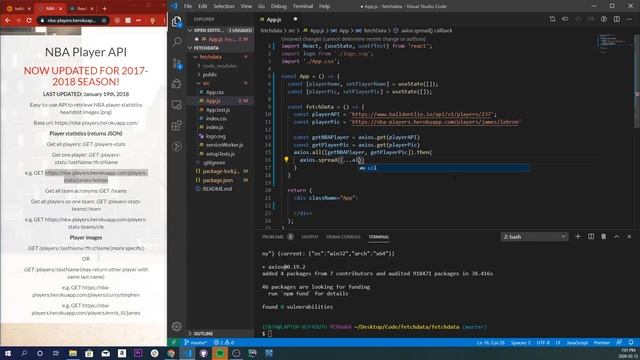Open the Manage settings gear
This screenshot has height=360, width=640.
click(177, 326)
